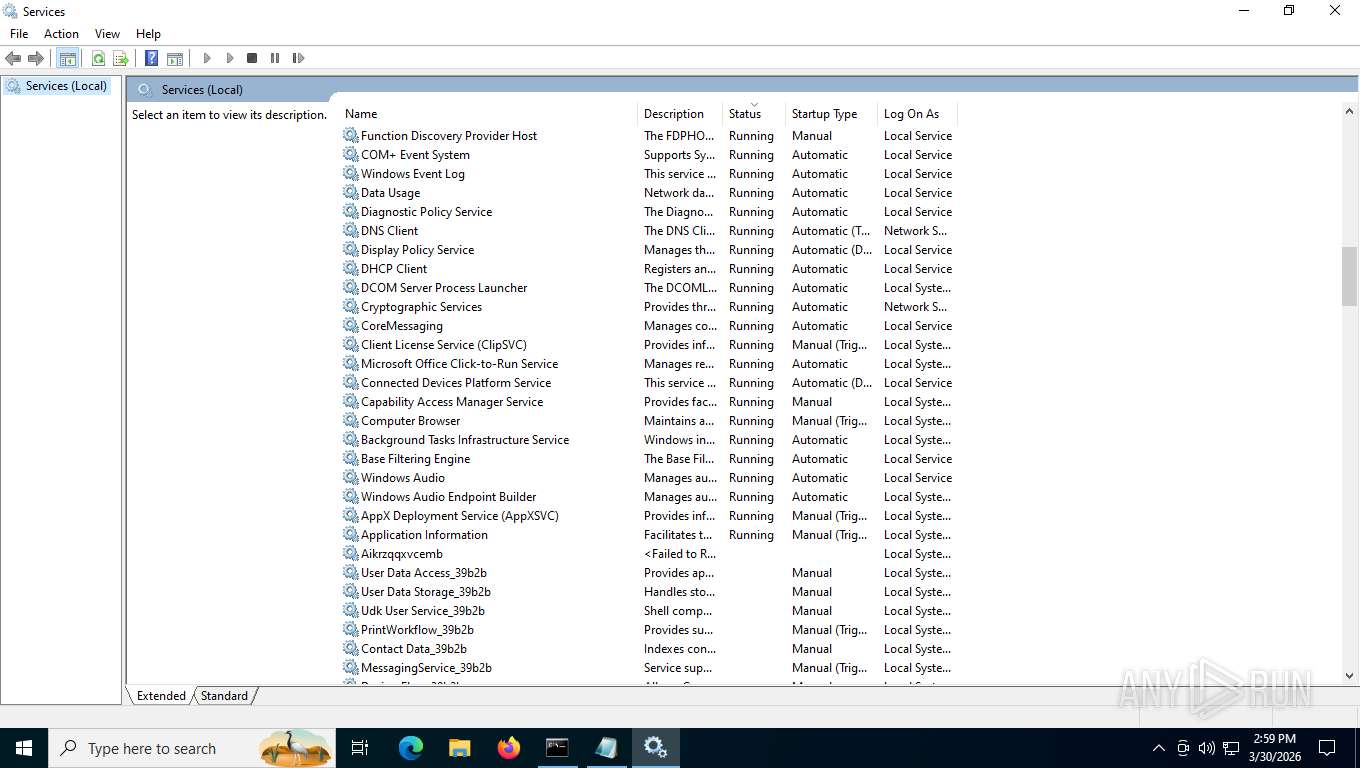Open the View menu
The height and width of the screenshot is (768, 1360).
point(107,34)
